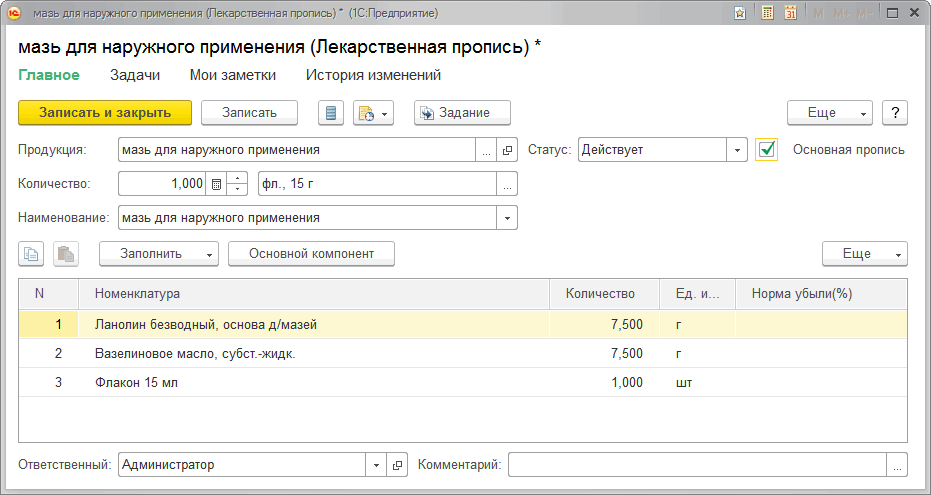Expand the Наименование dropdown list
Screen dimensions: 931x495
click(x=507, y=218)
